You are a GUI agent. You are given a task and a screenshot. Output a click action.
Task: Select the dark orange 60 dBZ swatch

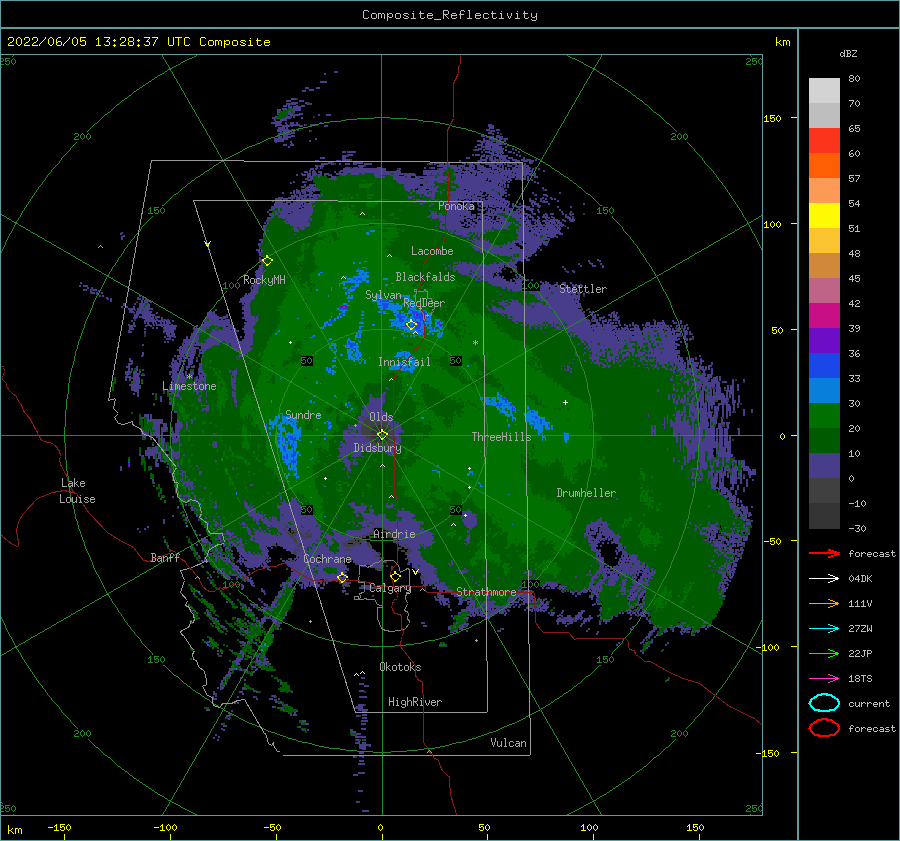click(x=824, y=165)
